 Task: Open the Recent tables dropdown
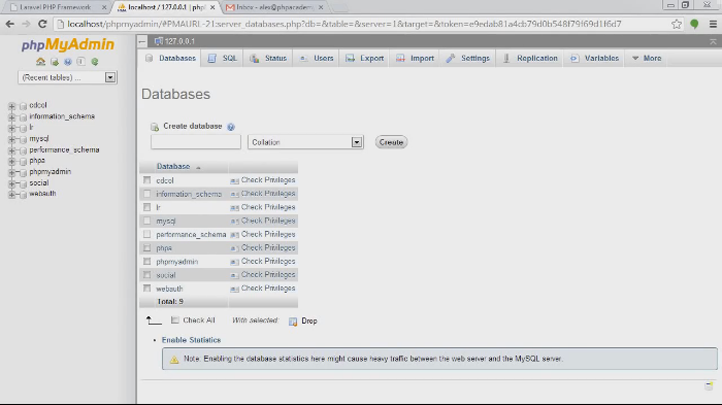(x=68, y=77)
